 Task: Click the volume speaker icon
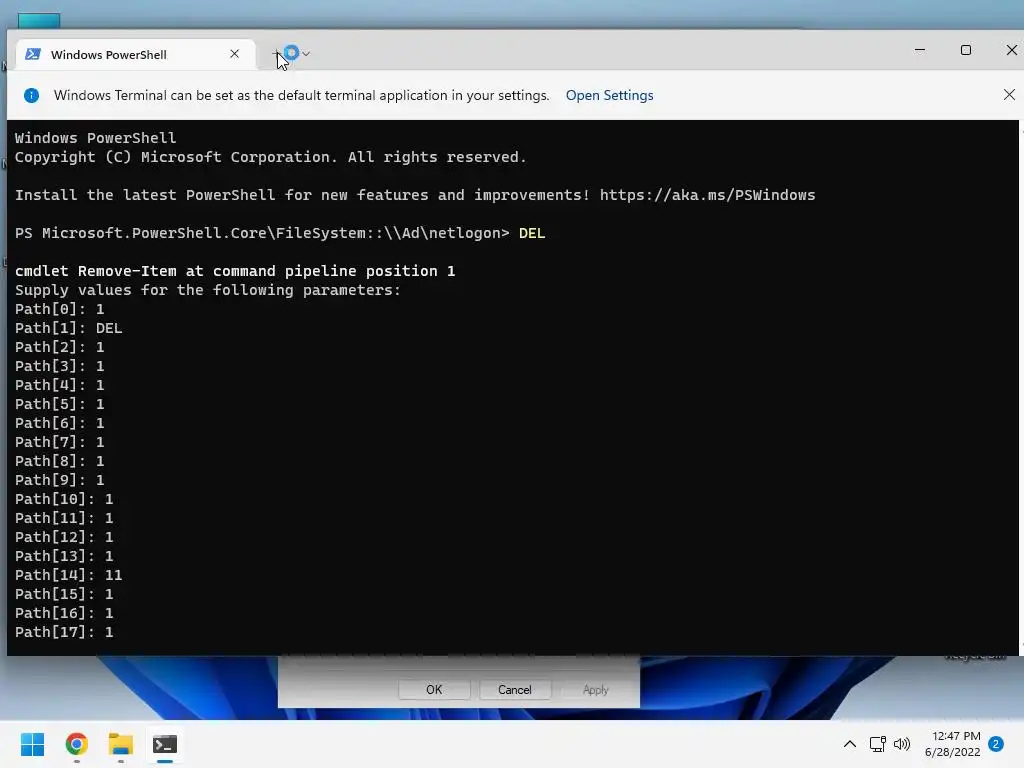coord(902,744)
